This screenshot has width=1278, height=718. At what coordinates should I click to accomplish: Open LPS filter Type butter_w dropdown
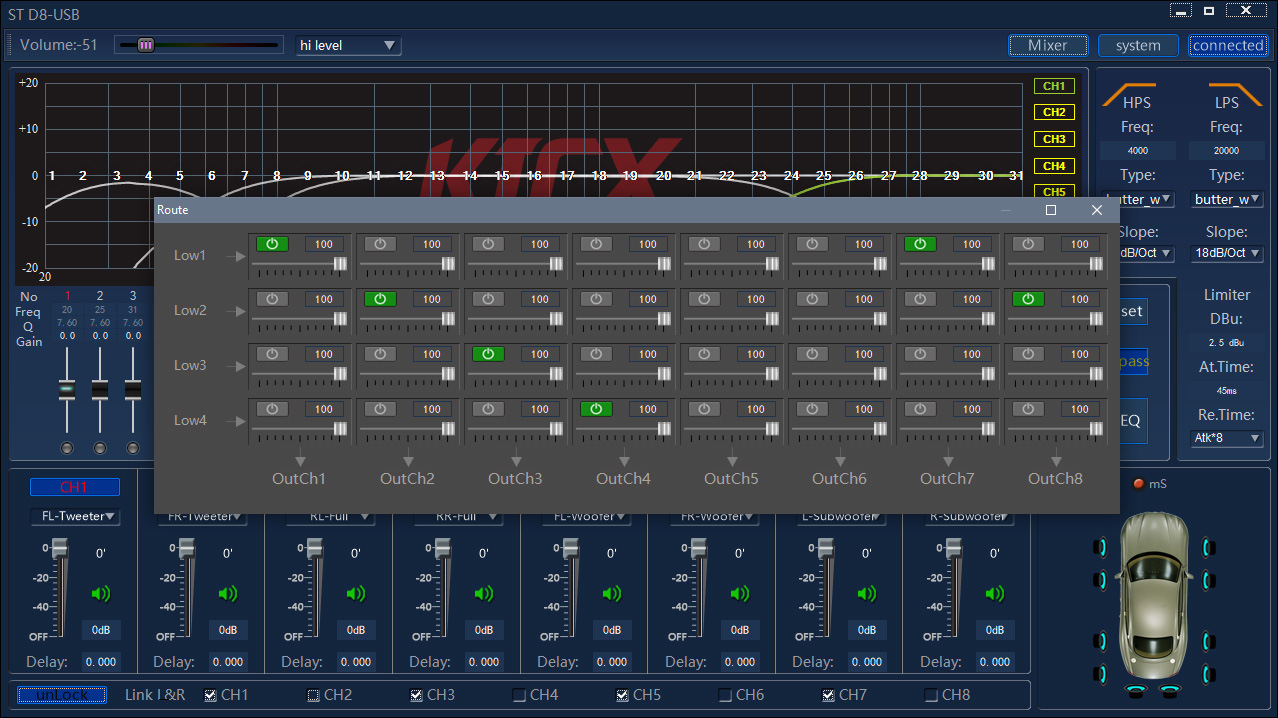pos(1228,199)
